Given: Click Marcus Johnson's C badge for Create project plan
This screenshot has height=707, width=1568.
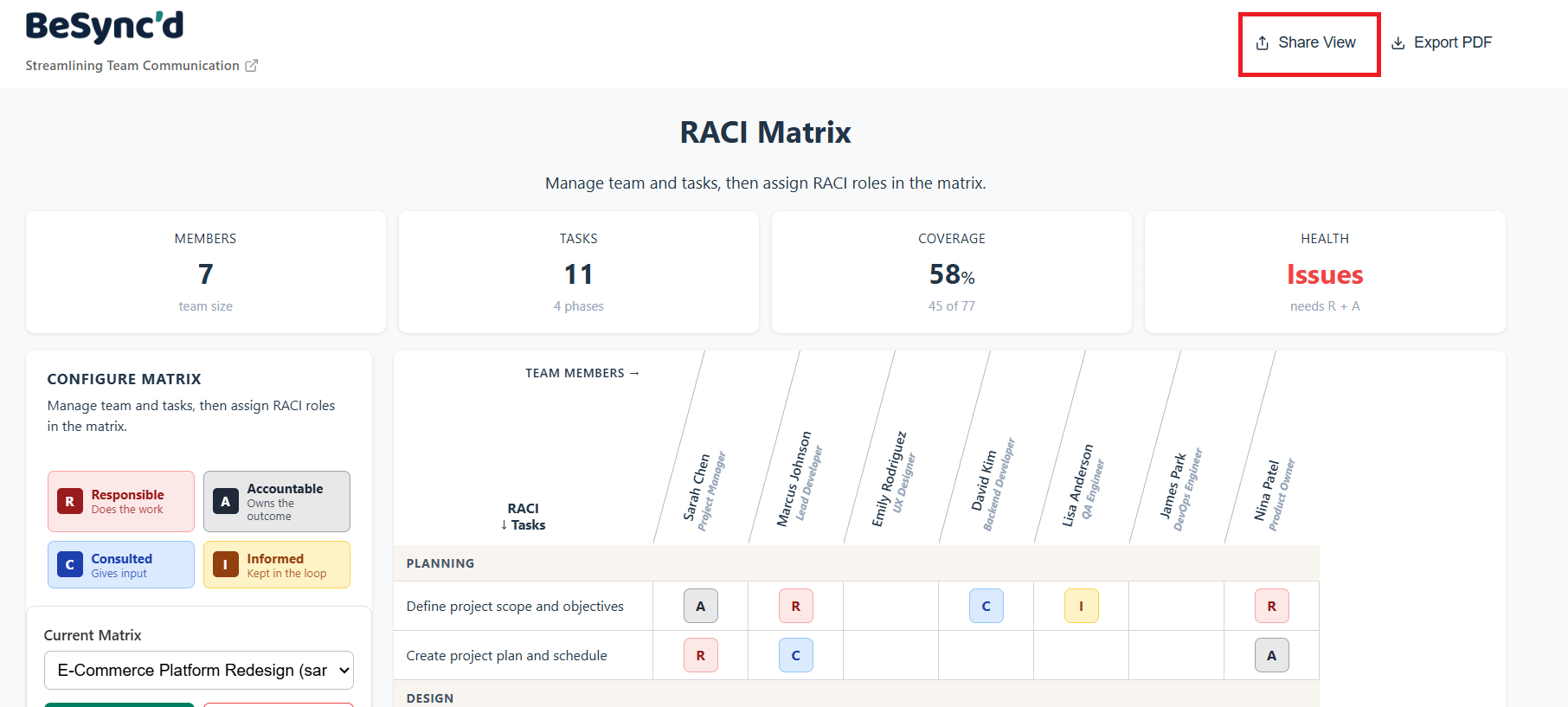Looking at the screenshot, I should click(x=796, y=656).
